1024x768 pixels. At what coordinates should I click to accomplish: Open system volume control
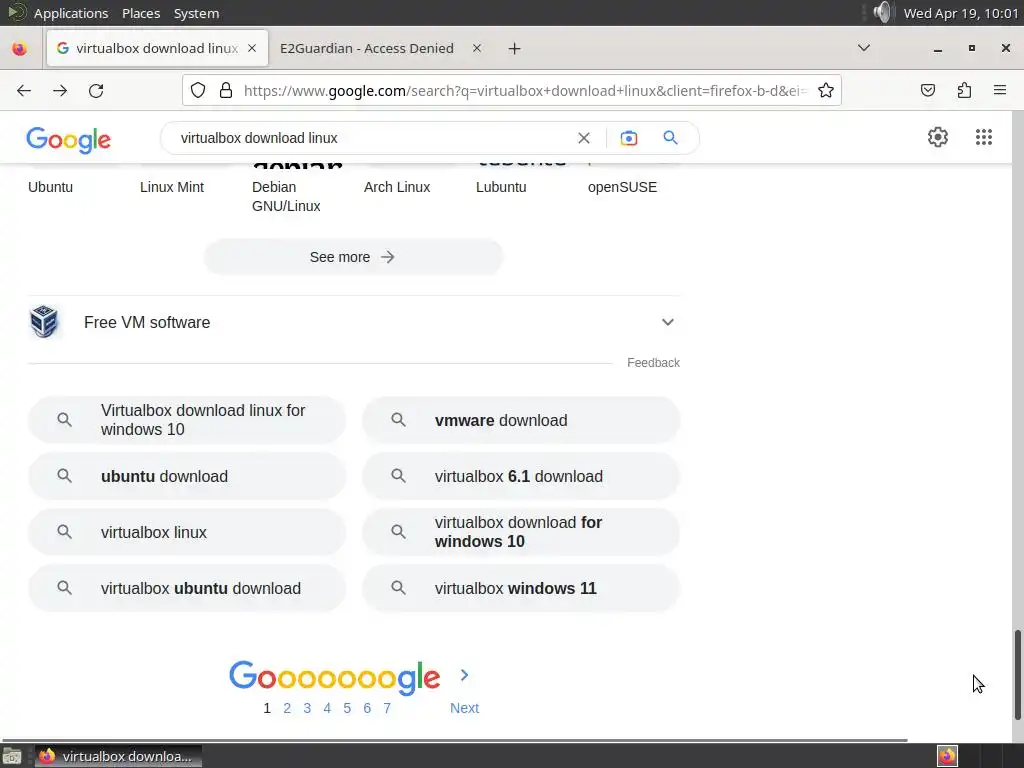click(x=882, y=12)
